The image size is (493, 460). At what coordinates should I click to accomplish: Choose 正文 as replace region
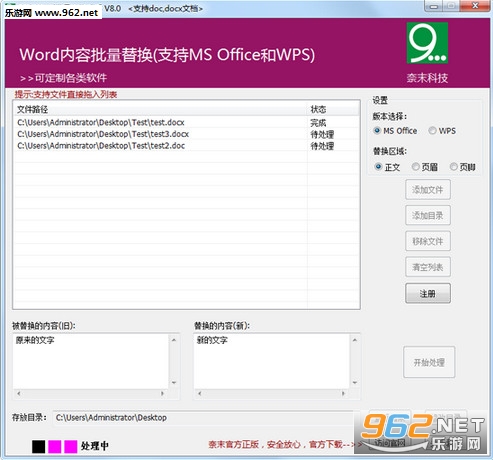pos(387,167)
